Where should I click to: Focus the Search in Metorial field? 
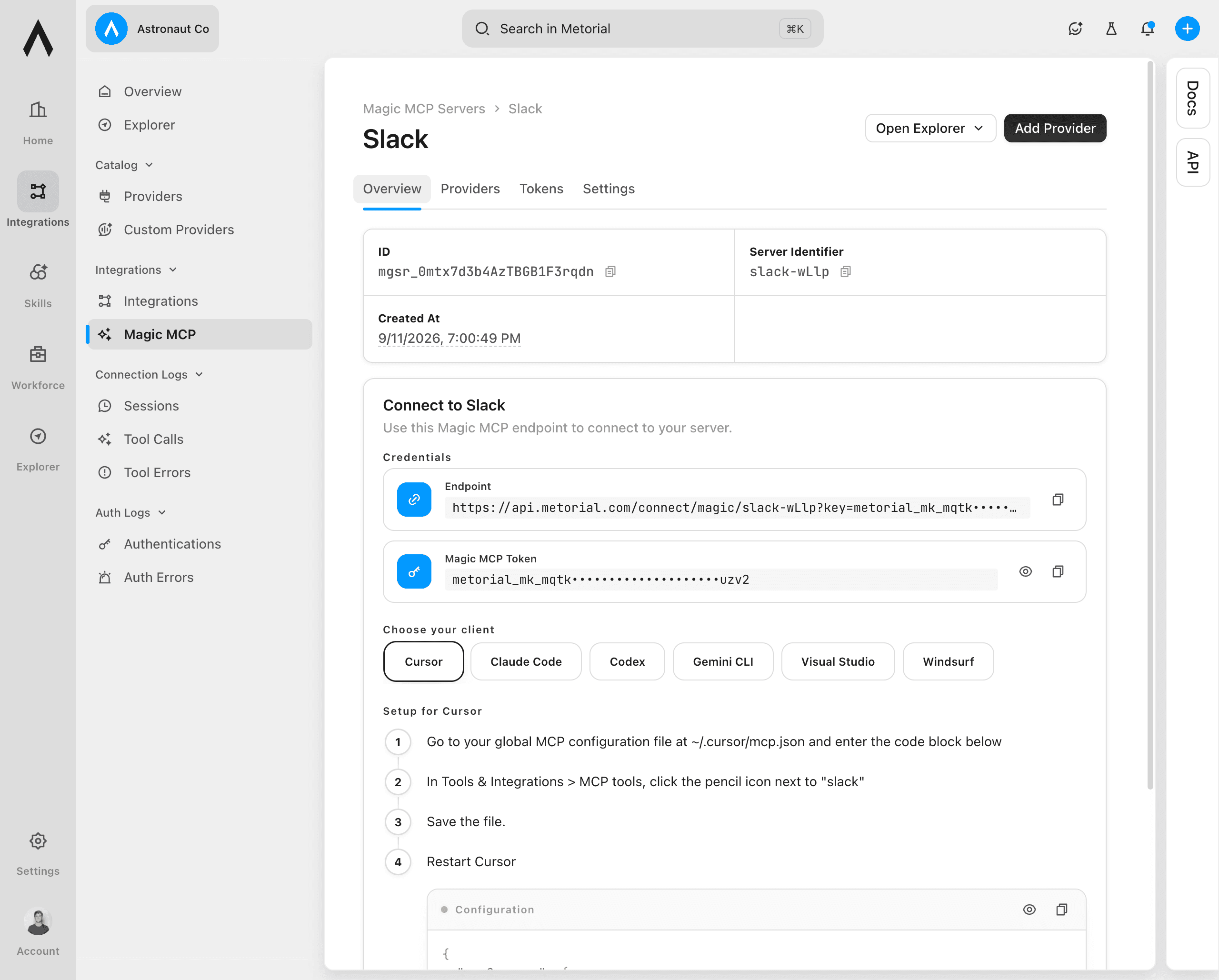tap(642, 29)
